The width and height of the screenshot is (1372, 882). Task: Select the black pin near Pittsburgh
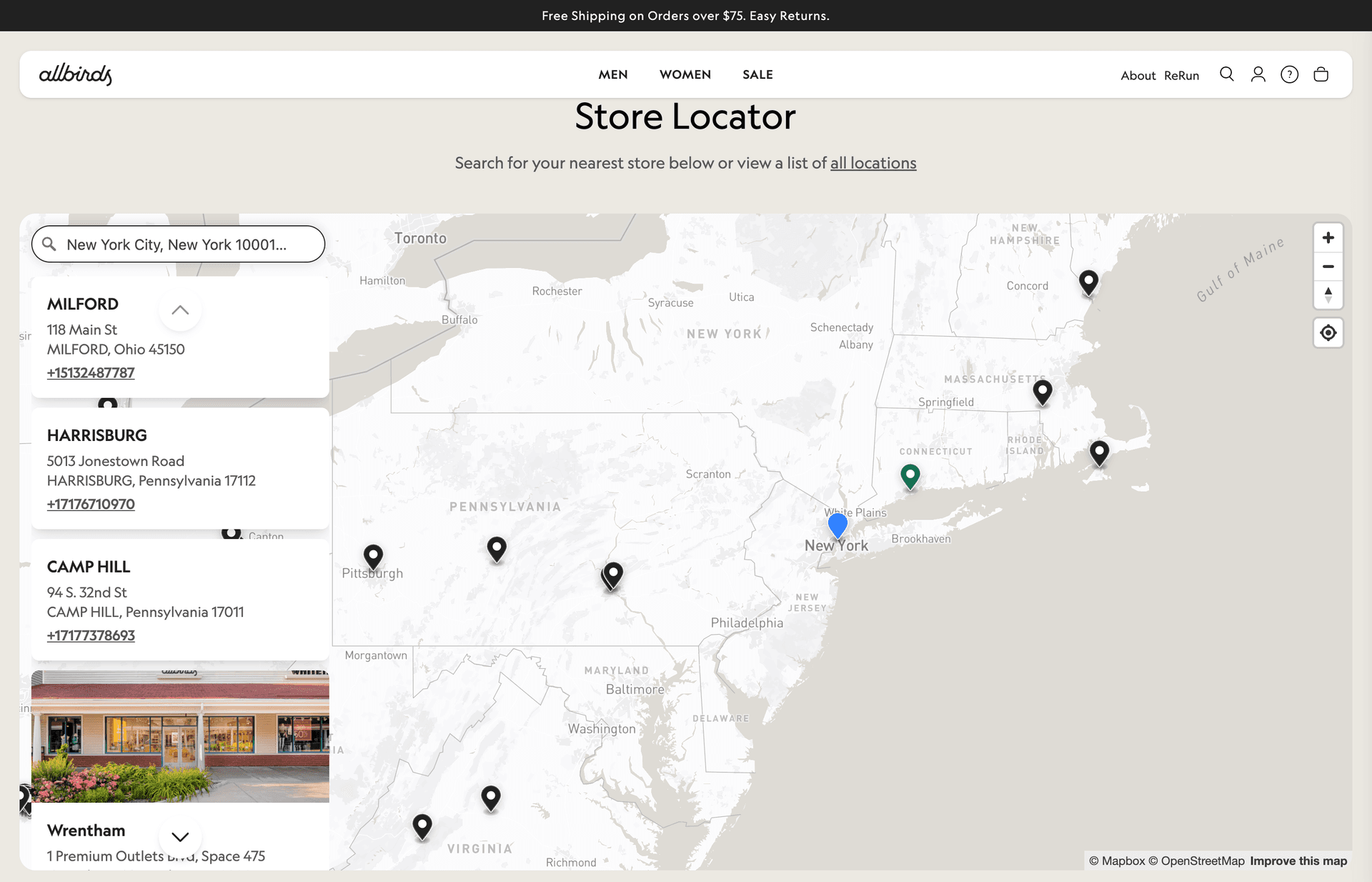click(373, 555)
